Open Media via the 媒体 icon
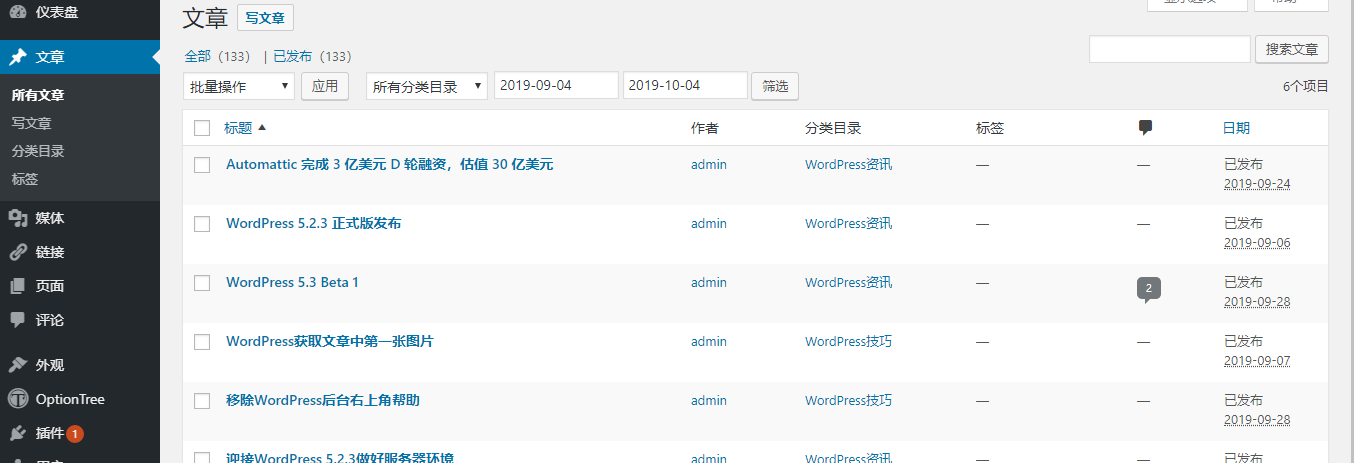This screenshot has height=463, width=1354. 18,218
